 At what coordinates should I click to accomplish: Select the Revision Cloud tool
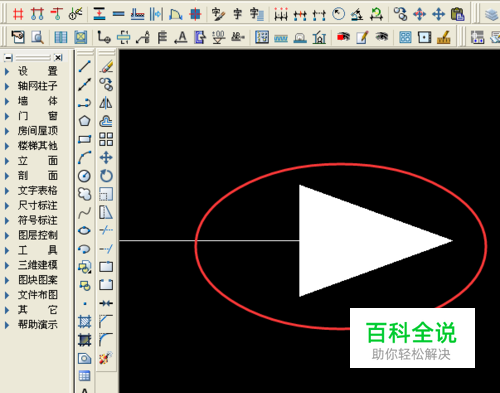click(x=85, y=194)
